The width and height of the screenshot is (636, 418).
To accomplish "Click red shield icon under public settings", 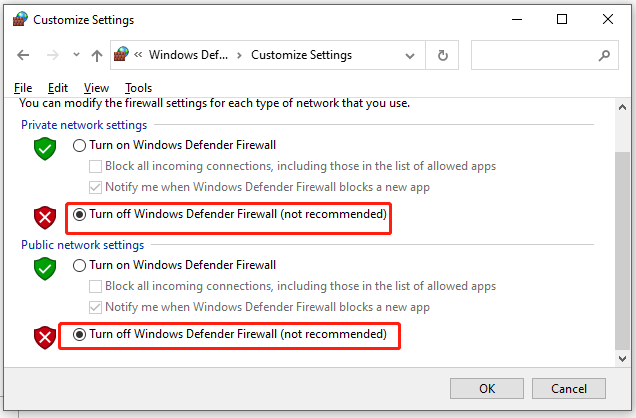I will click(x=45, y=338).
